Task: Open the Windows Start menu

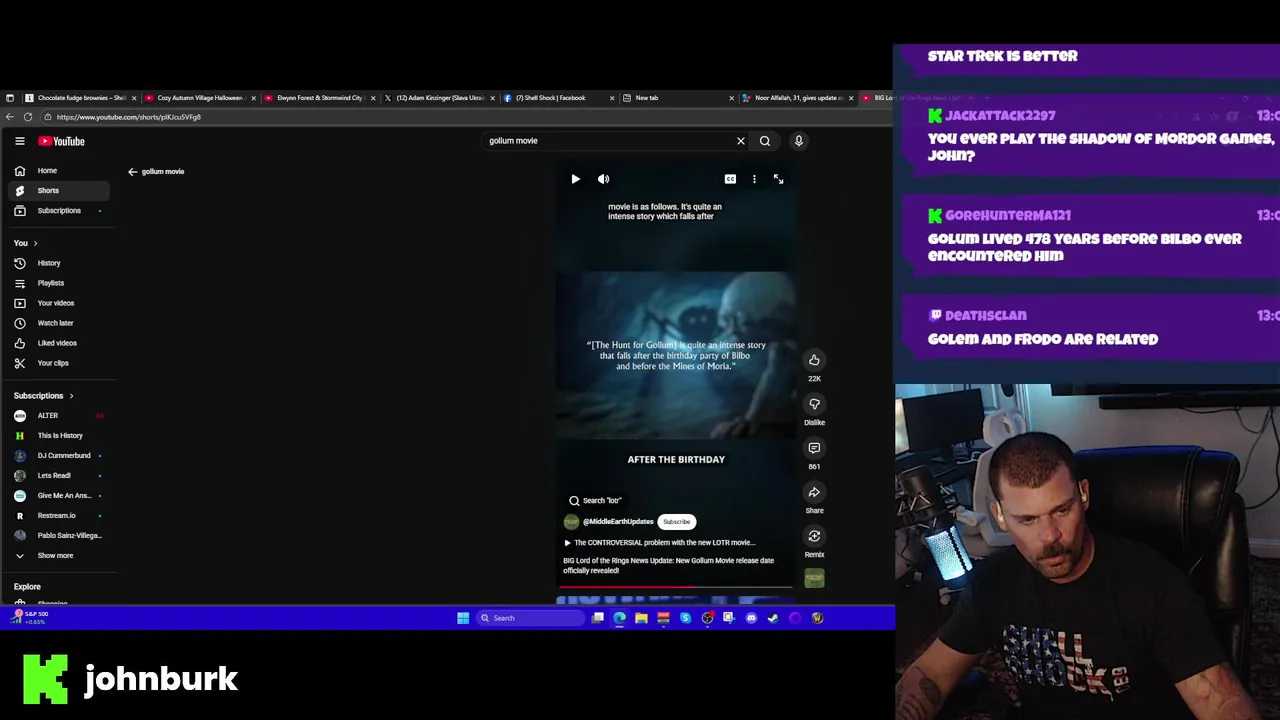Action: click(463, 618)
